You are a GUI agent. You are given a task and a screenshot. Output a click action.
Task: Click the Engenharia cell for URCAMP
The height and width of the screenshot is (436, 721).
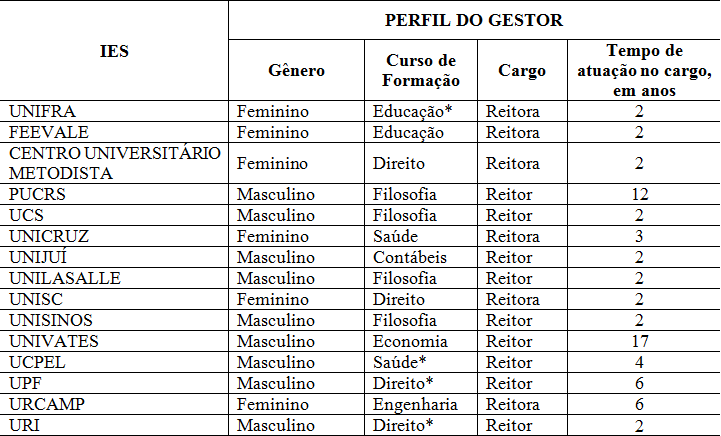(x=415, y=404)
